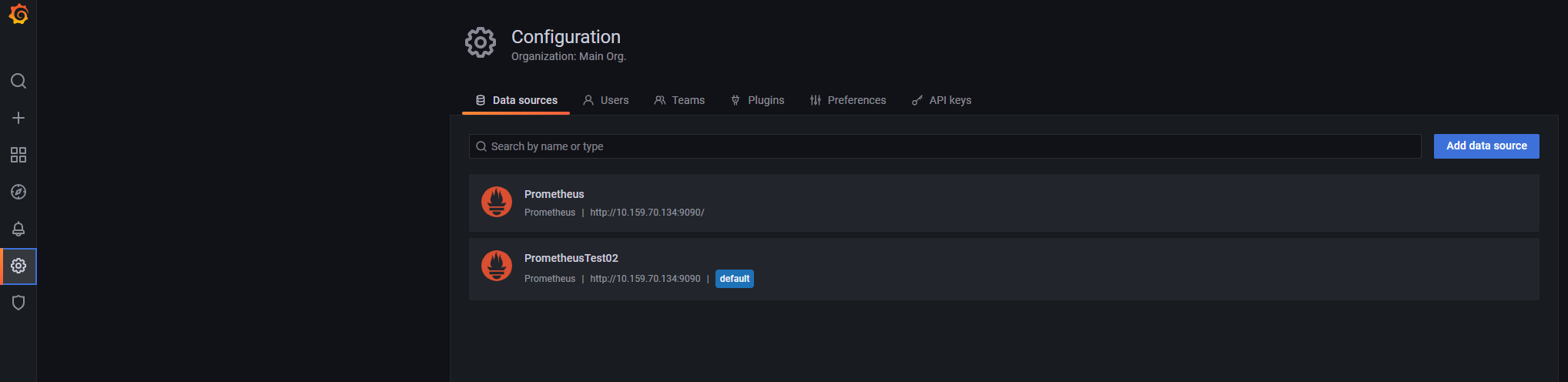Focus the Search by name or type field
The image size is (1568, 382).
(x=944, y=146)
